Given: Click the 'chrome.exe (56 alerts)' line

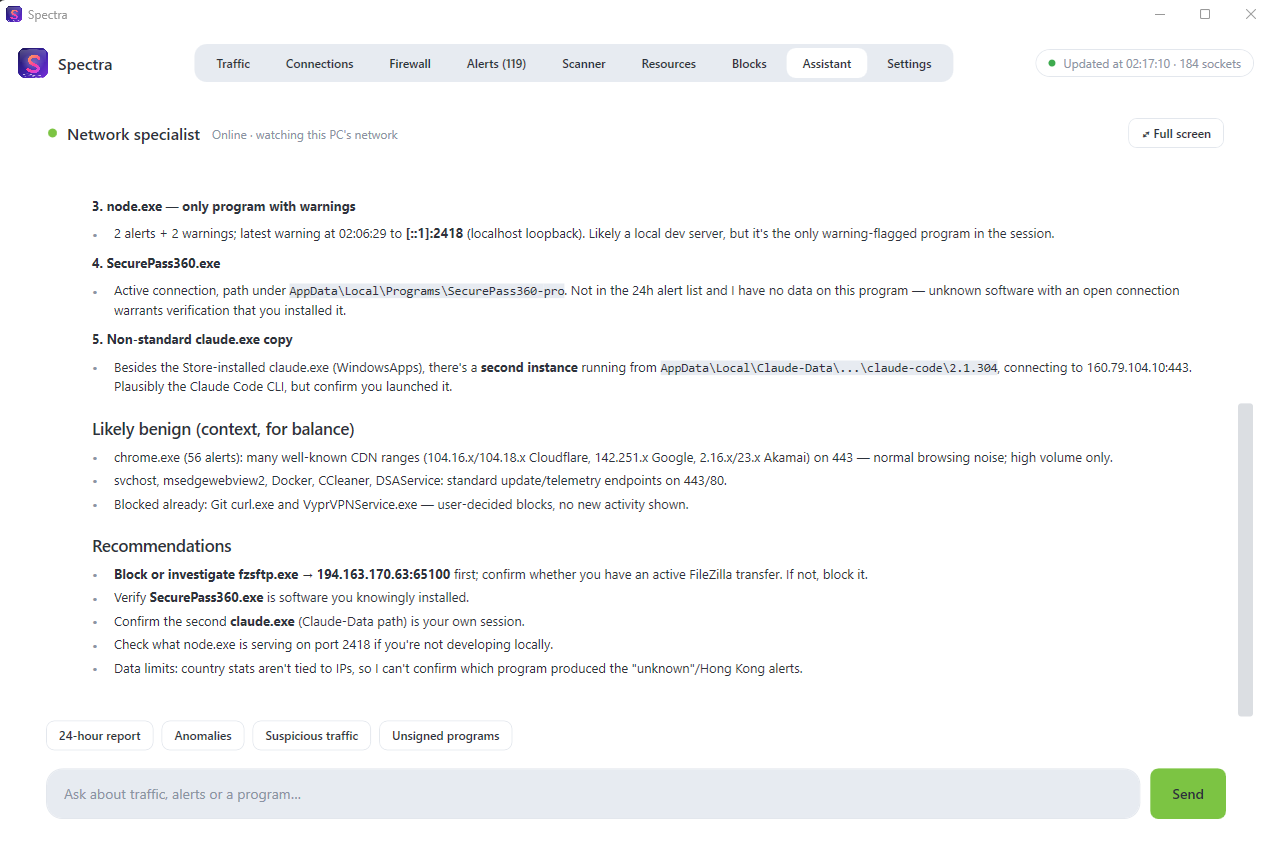Looking at the screenshot, I should [x=613, y=457].
